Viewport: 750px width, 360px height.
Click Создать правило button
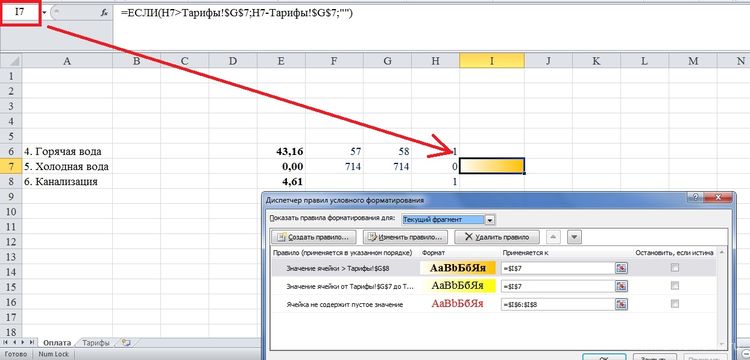[x=315, y=237]
